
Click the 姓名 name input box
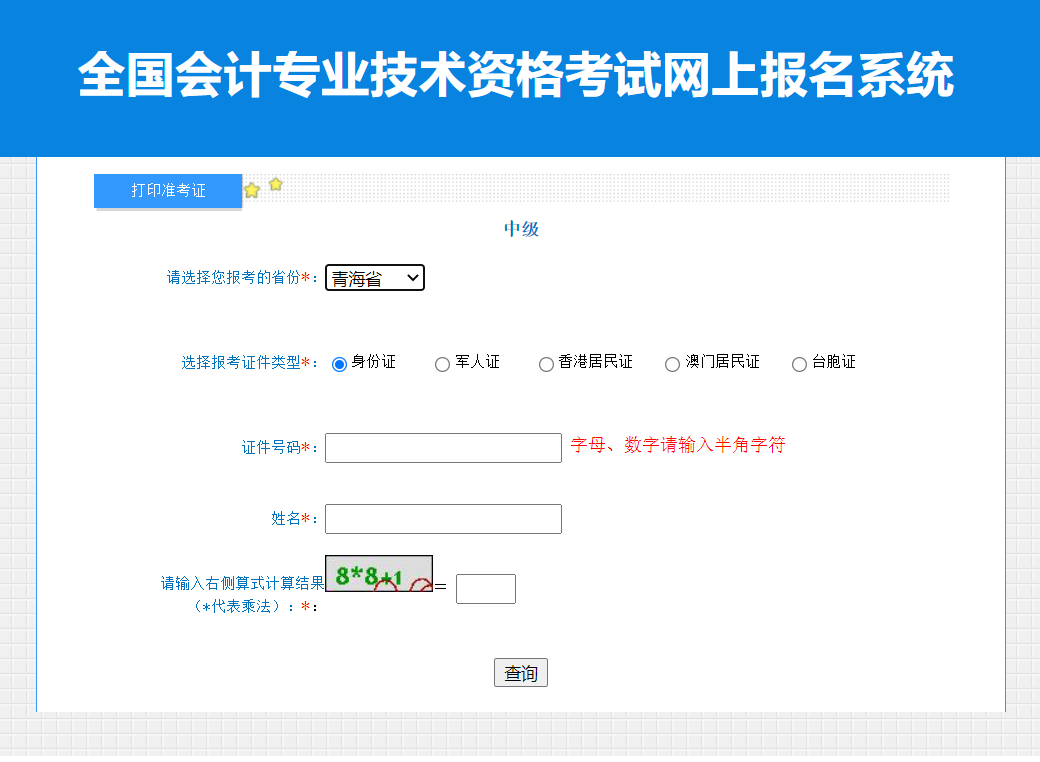pos(442,519)
